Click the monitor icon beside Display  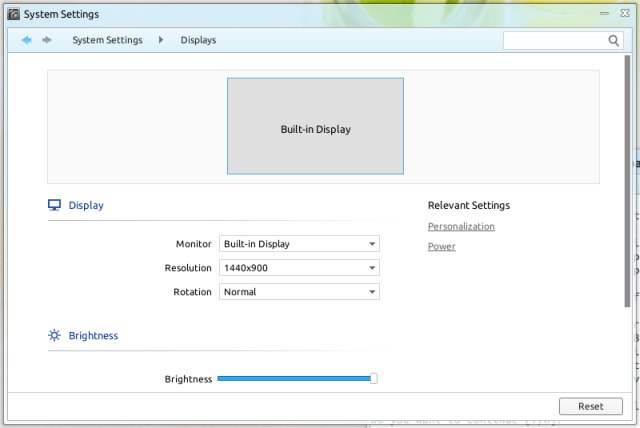tap(54, 205)
